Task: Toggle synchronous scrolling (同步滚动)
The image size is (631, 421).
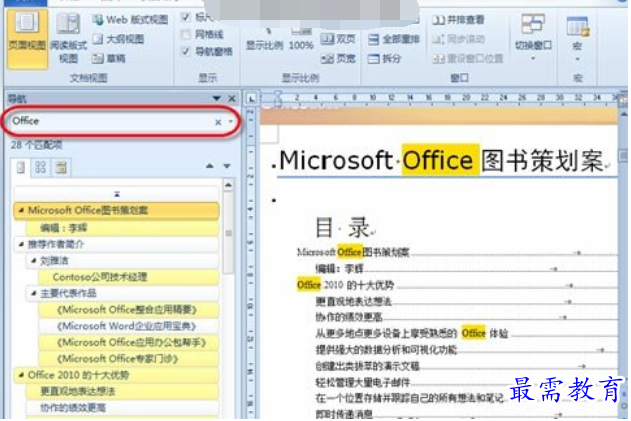Action: (458, 39)
